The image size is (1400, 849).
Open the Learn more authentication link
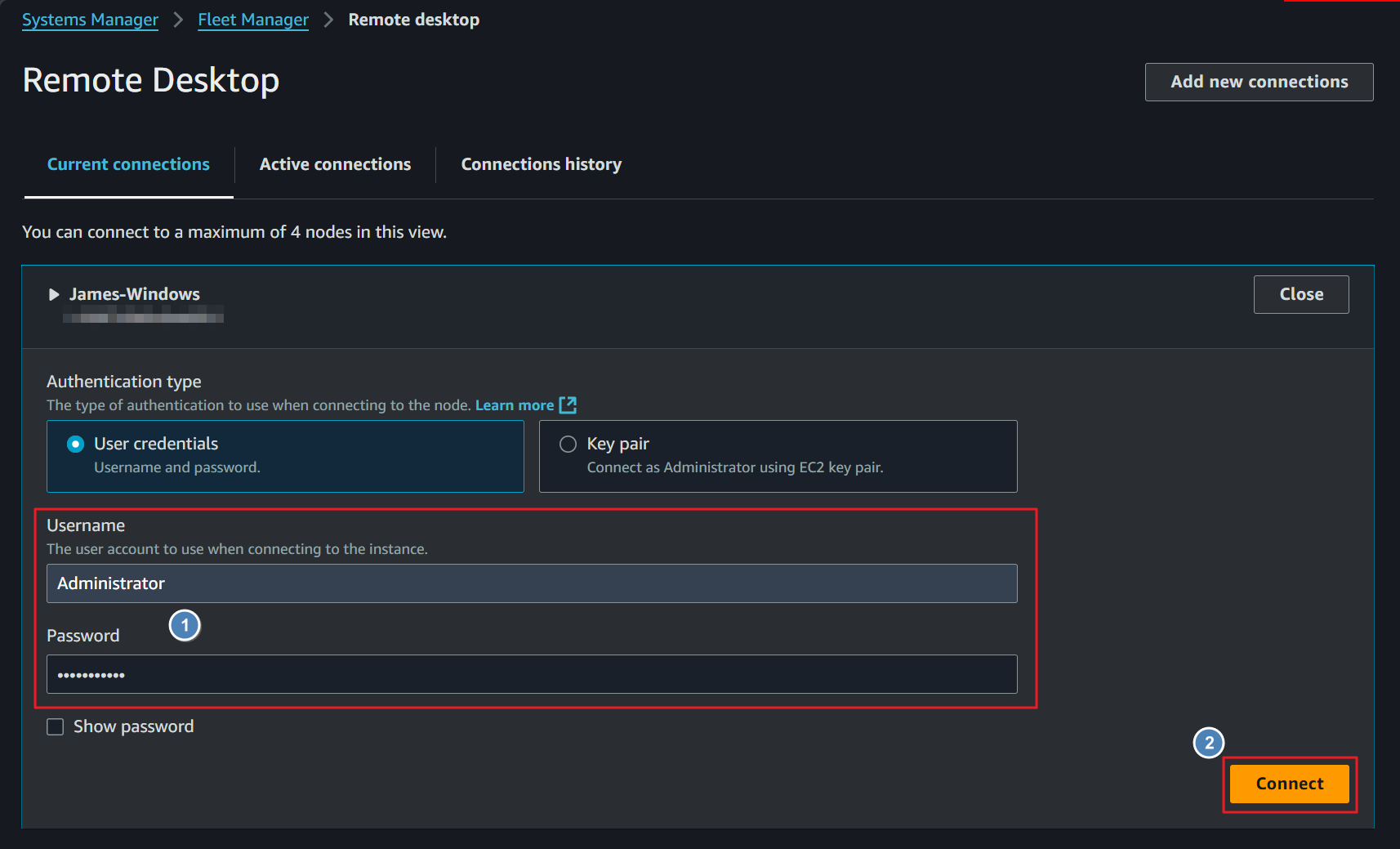(x=515, y=405)
